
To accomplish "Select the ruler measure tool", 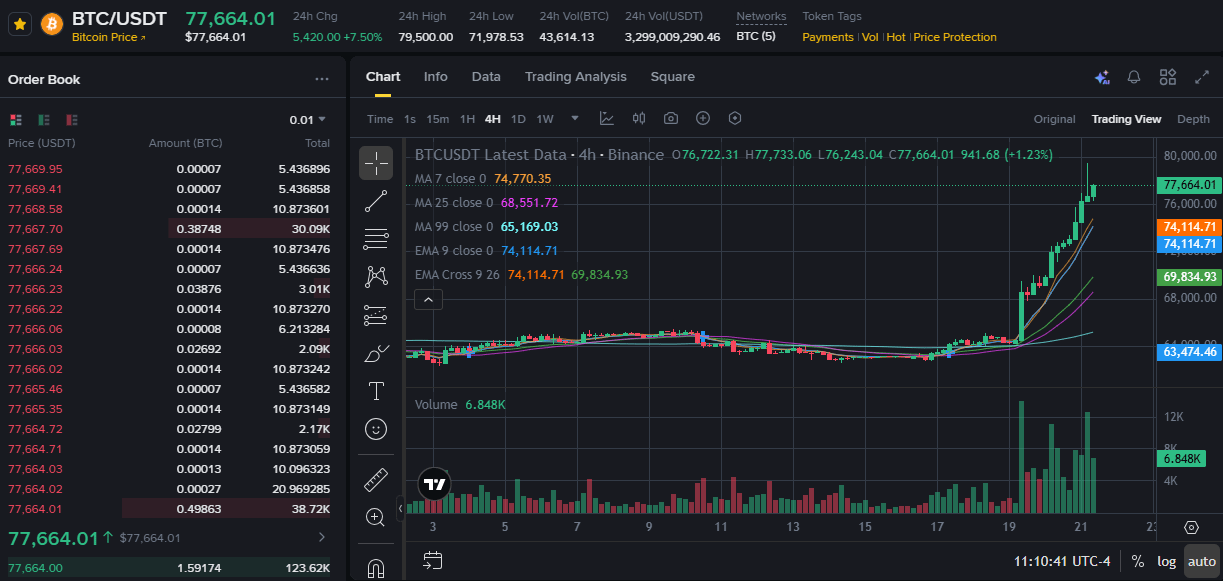I will click(376, 479).
